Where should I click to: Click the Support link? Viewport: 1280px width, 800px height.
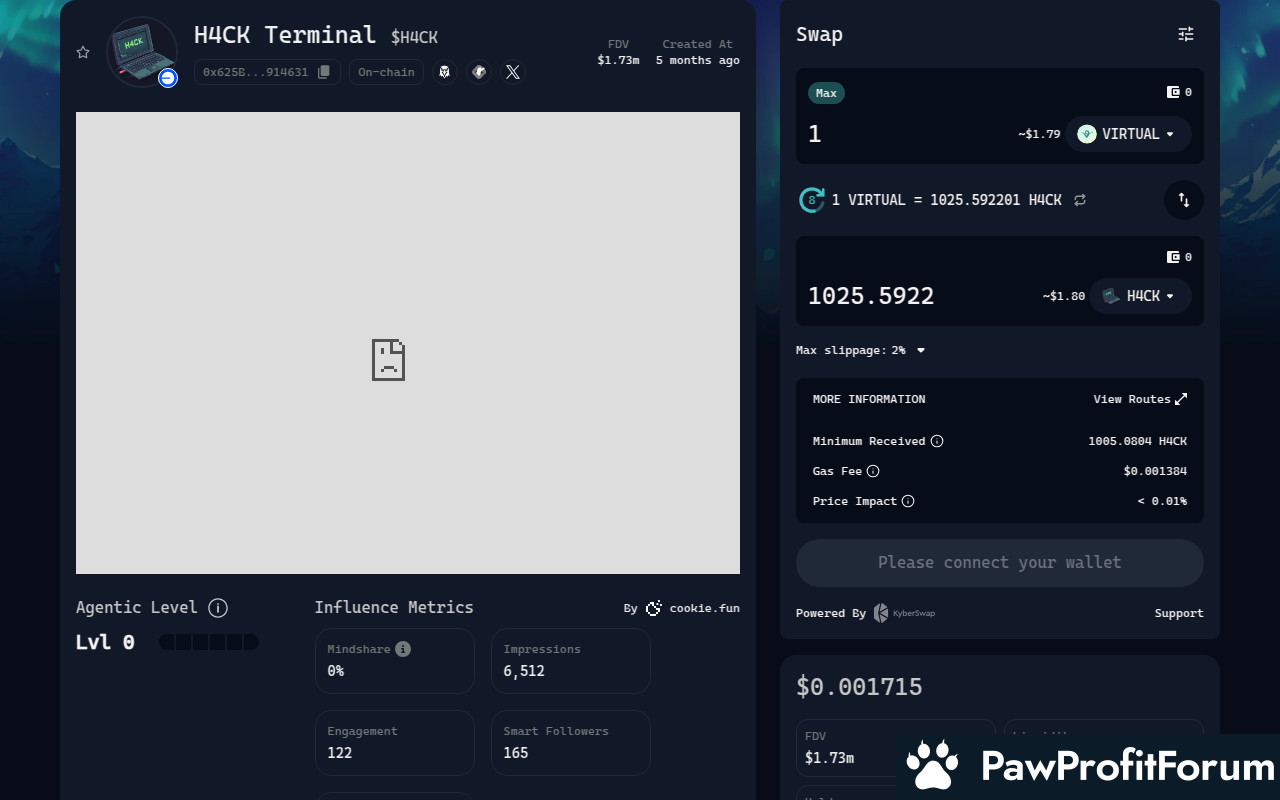(1179, 613)
